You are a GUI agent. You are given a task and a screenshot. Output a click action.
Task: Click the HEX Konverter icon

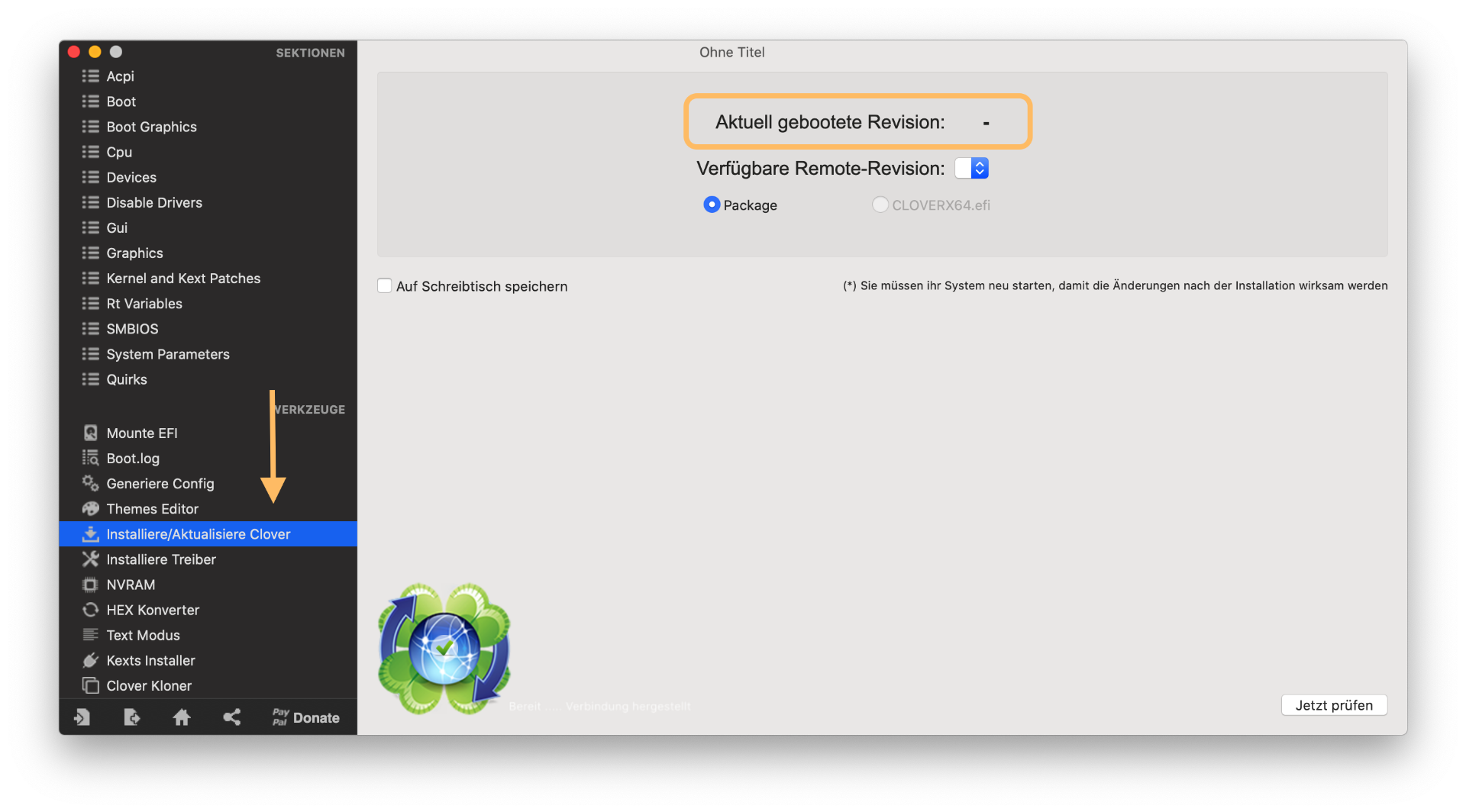click(91, 610)
